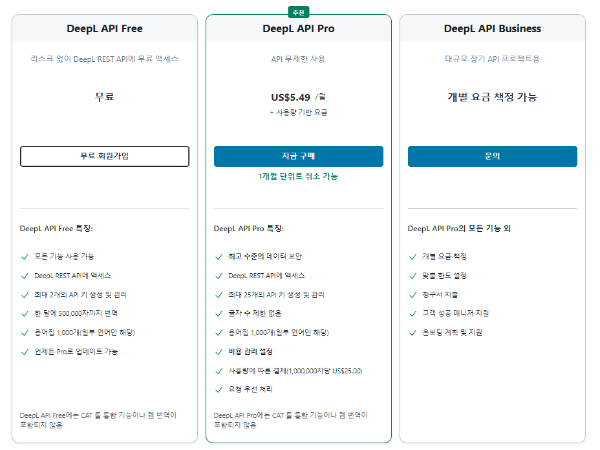Image resolution: width=600 pixels, height=450 pixels.
Task: Click the green 추천 badge above Pro
Action: tap(298, 13)
